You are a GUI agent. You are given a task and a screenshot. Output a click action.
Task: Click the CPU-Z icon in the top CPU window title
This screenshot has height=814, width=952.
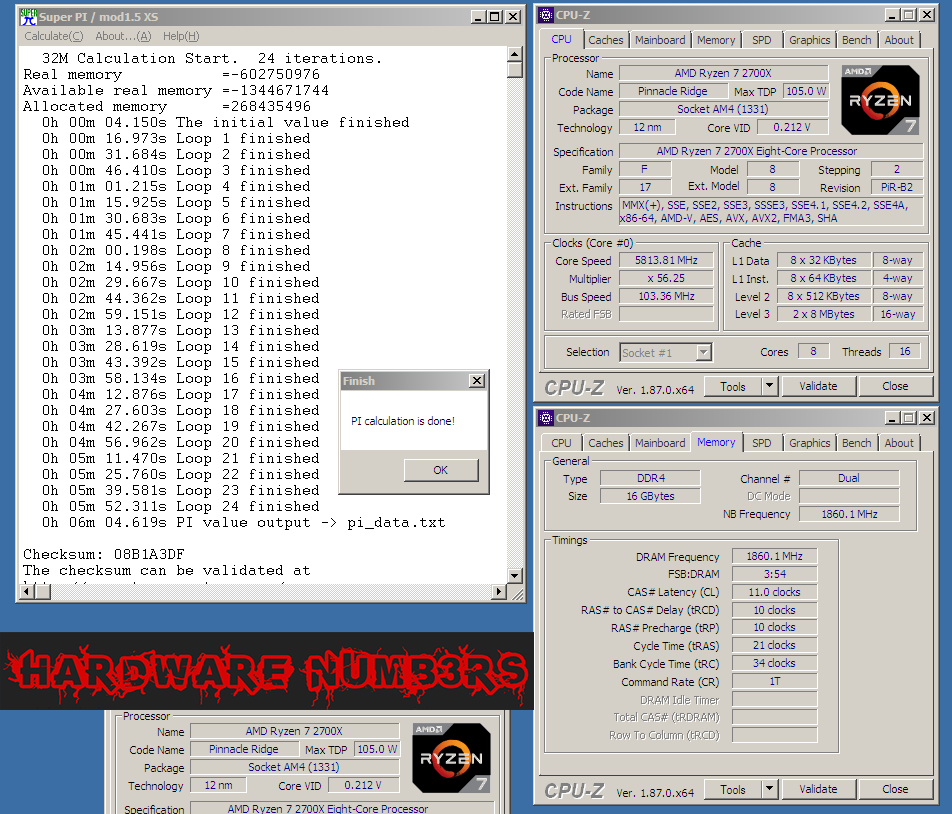click(546, 15)
